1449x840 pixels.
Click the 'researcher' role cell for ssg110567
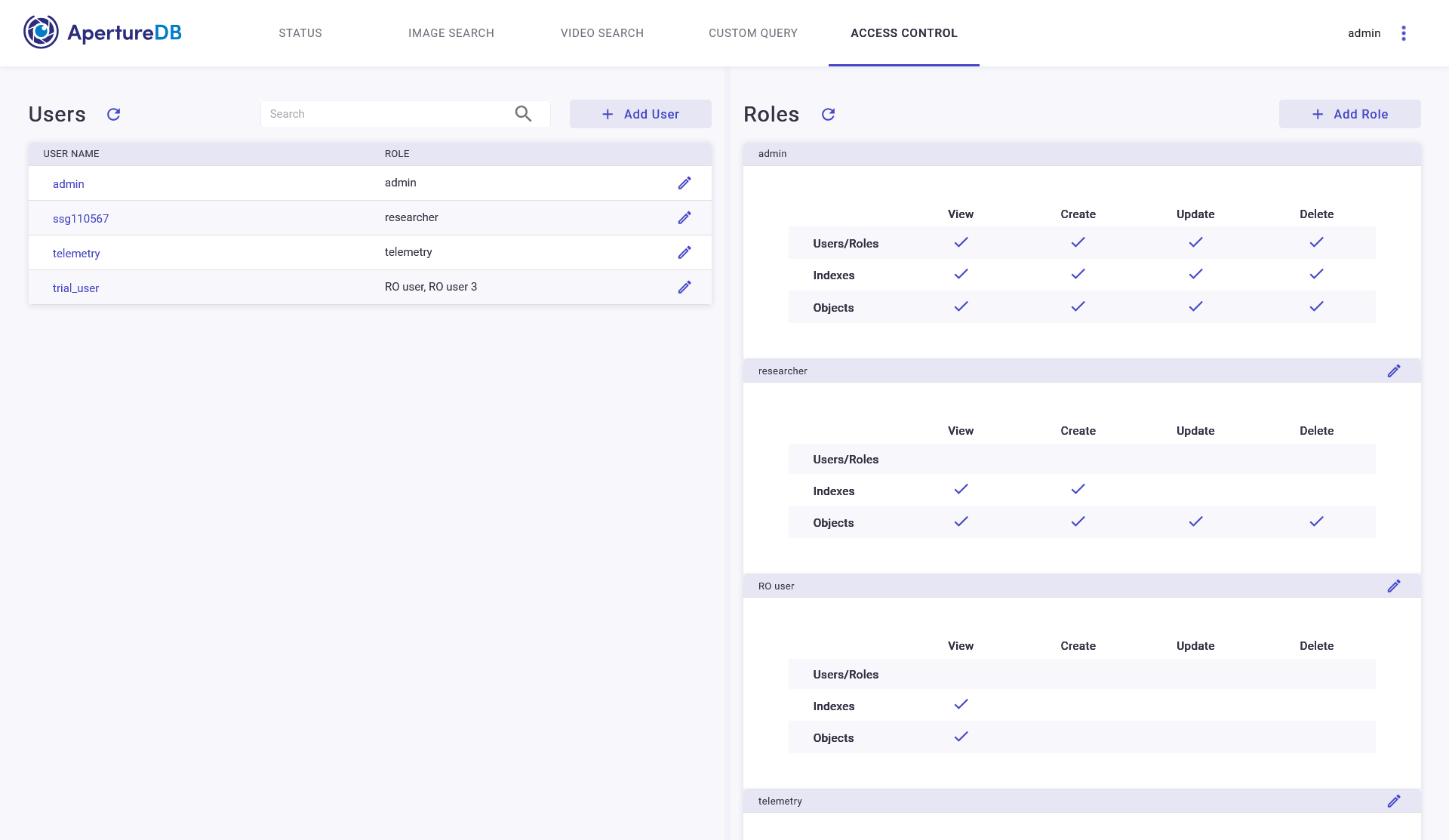(411, 217)
